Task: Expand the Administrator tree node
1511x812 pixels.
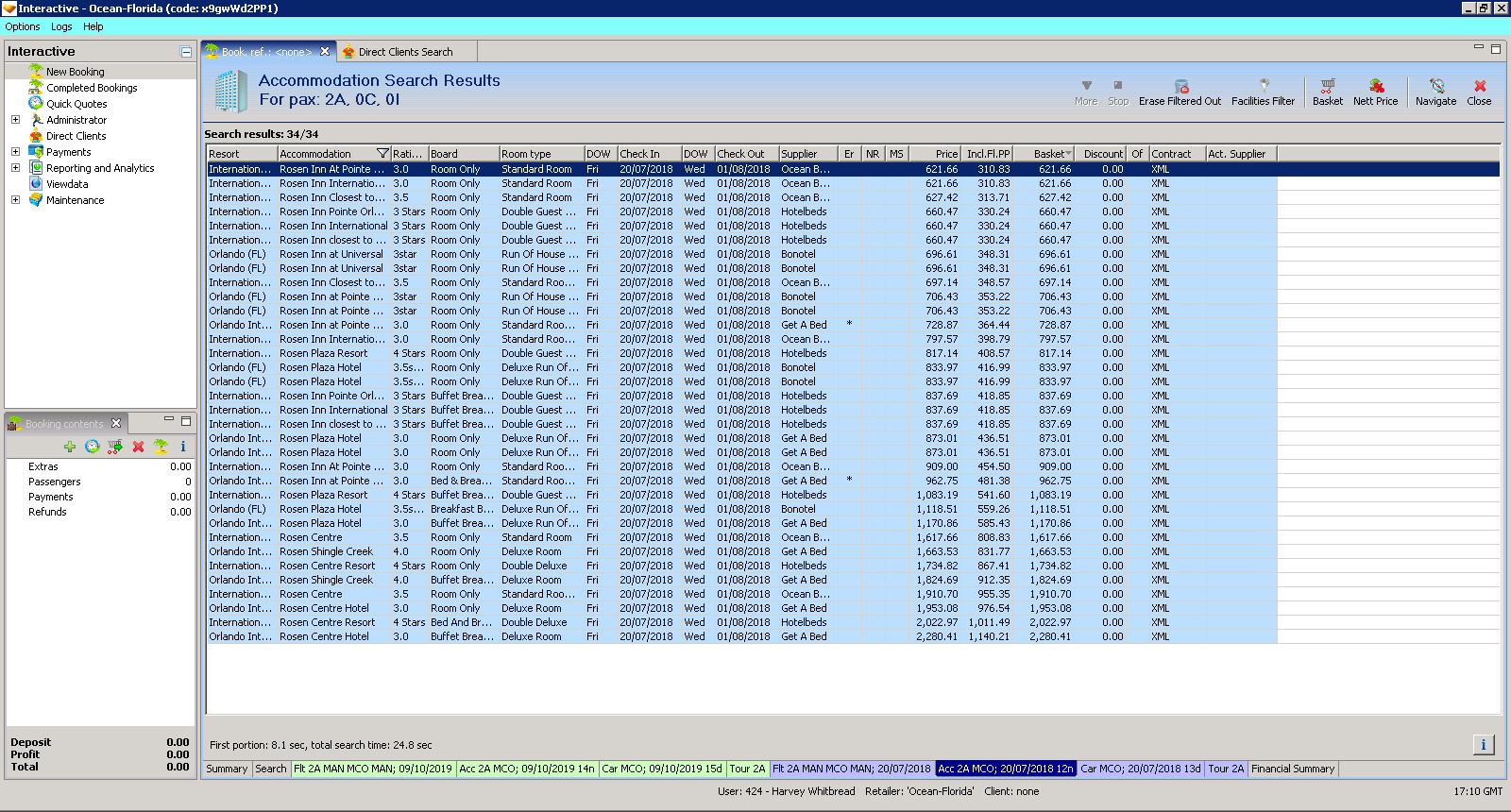Action: click(15, 120)
